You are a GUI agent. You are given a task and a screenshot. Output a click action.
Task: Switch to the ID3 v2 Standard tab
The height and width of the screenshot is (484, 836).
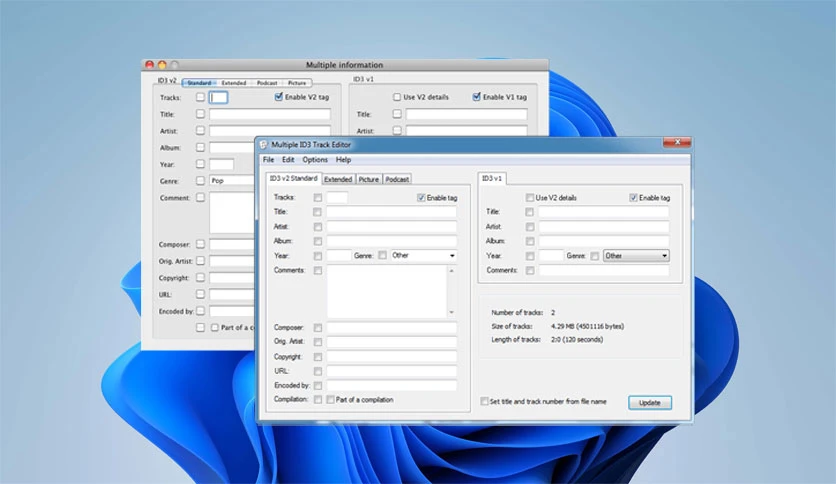click(x=293, y=179)
